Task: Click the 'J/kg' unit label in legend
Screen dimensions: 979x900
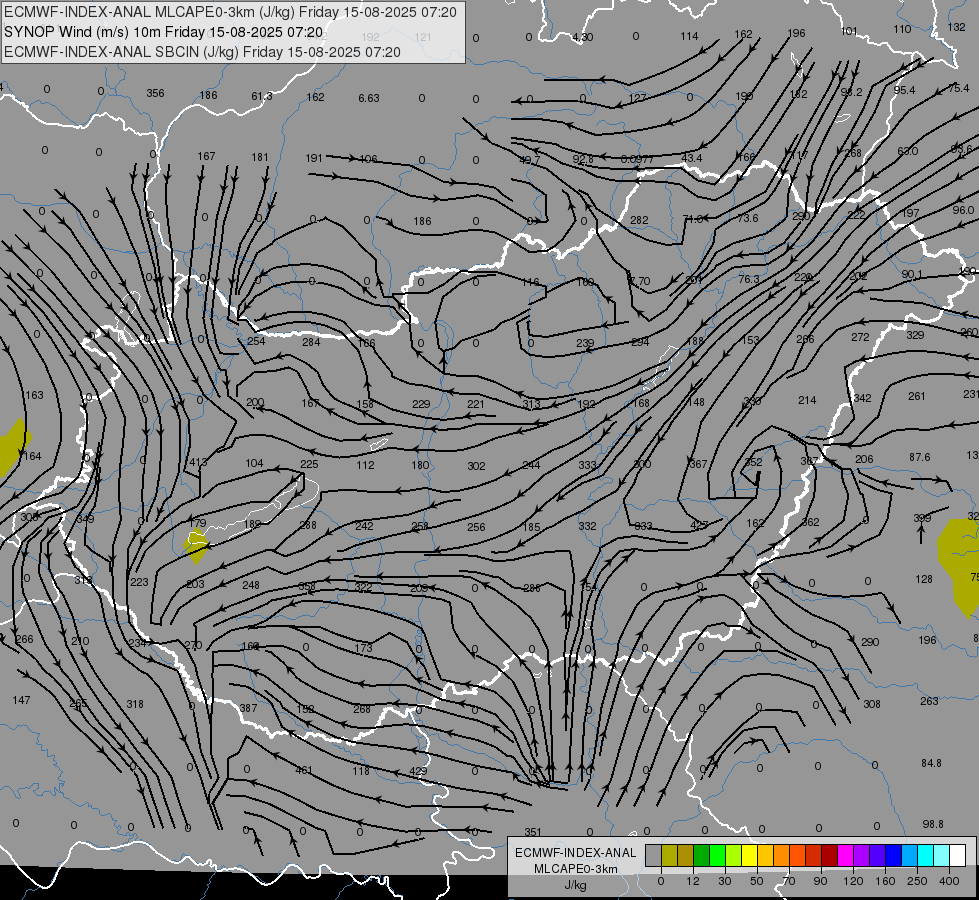Action: 576,885
